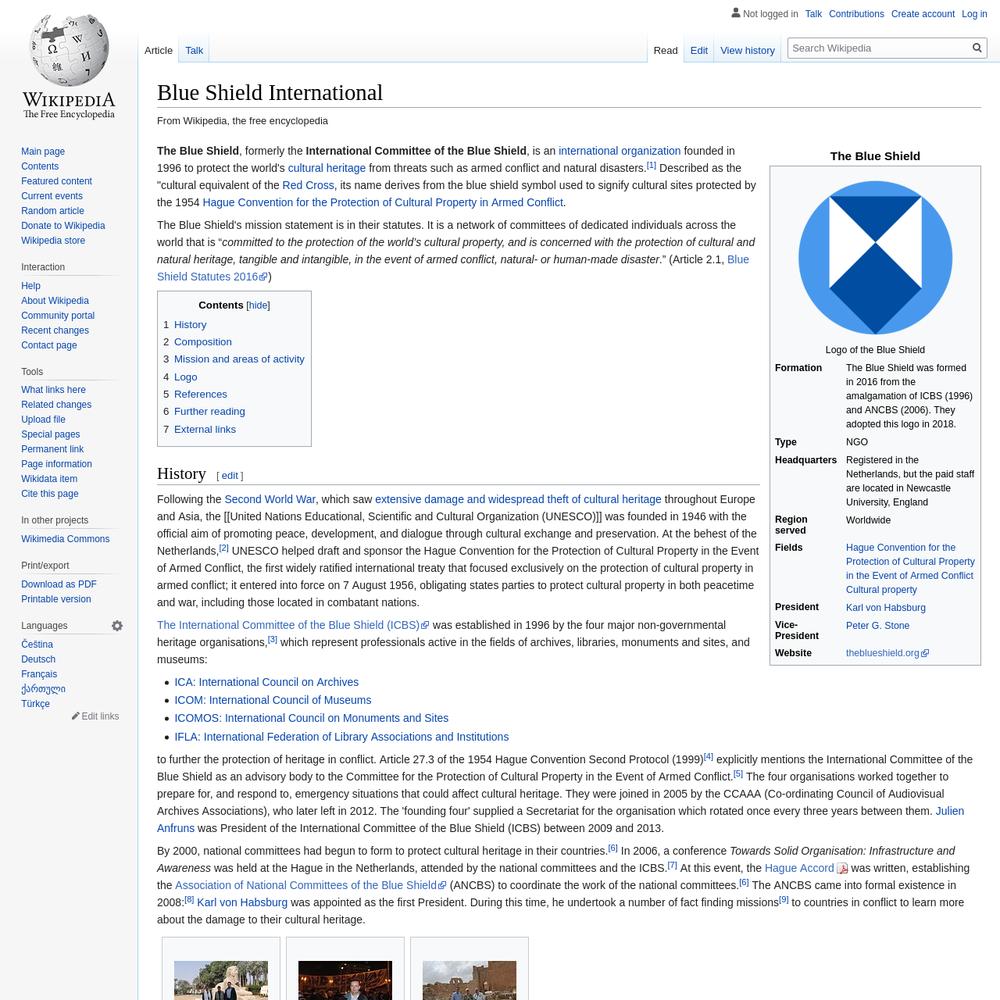Open Wikidata item in Tools

(49, 479)
